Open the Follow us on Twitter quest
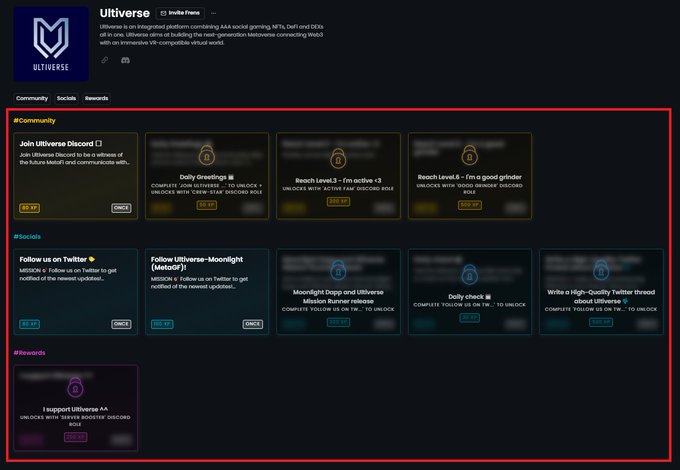 [75, 291]
